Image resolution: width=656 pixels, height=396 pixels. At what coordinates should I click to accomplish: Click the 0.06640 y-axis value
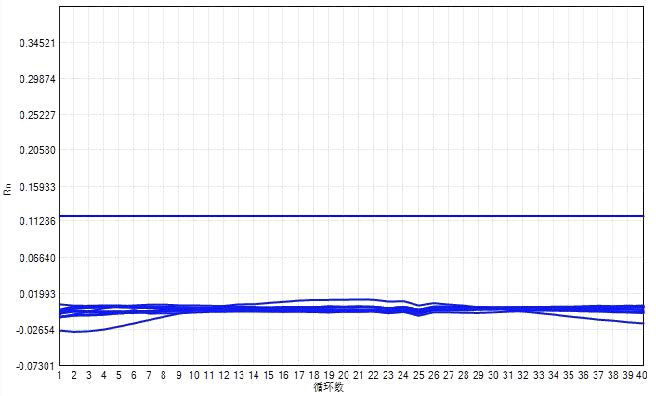point(37,258)
